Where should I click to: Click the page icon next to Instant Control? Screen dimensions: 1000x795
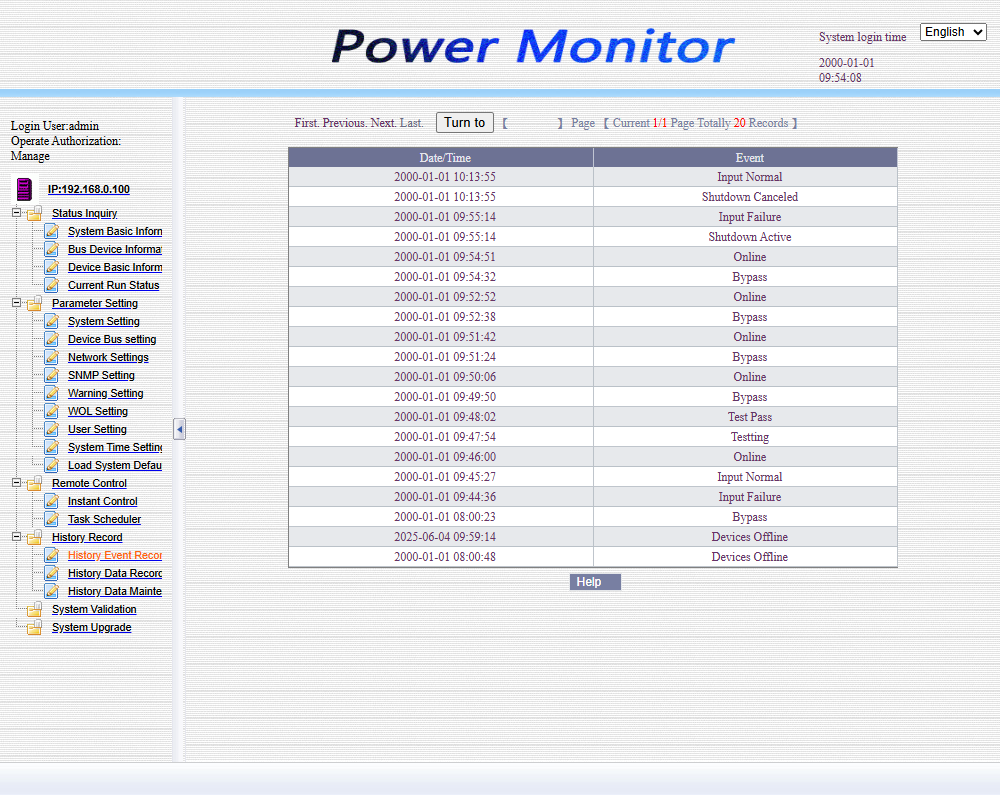52,501
